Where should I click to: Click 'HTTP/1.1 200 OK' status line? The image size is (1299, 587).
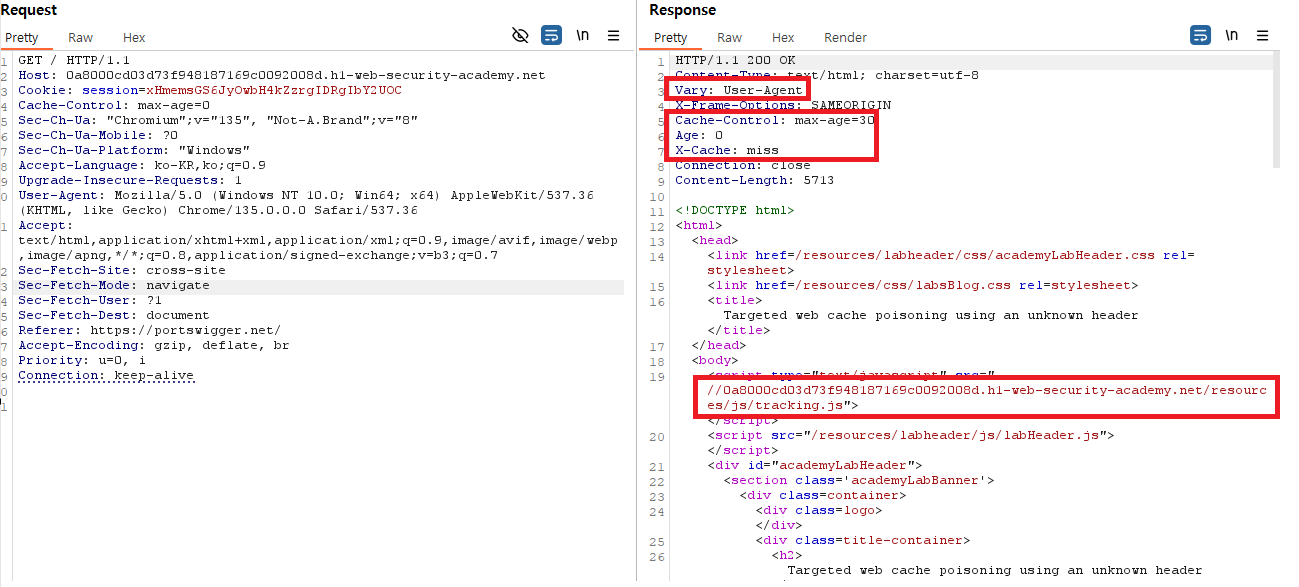(x=735, y=60)
